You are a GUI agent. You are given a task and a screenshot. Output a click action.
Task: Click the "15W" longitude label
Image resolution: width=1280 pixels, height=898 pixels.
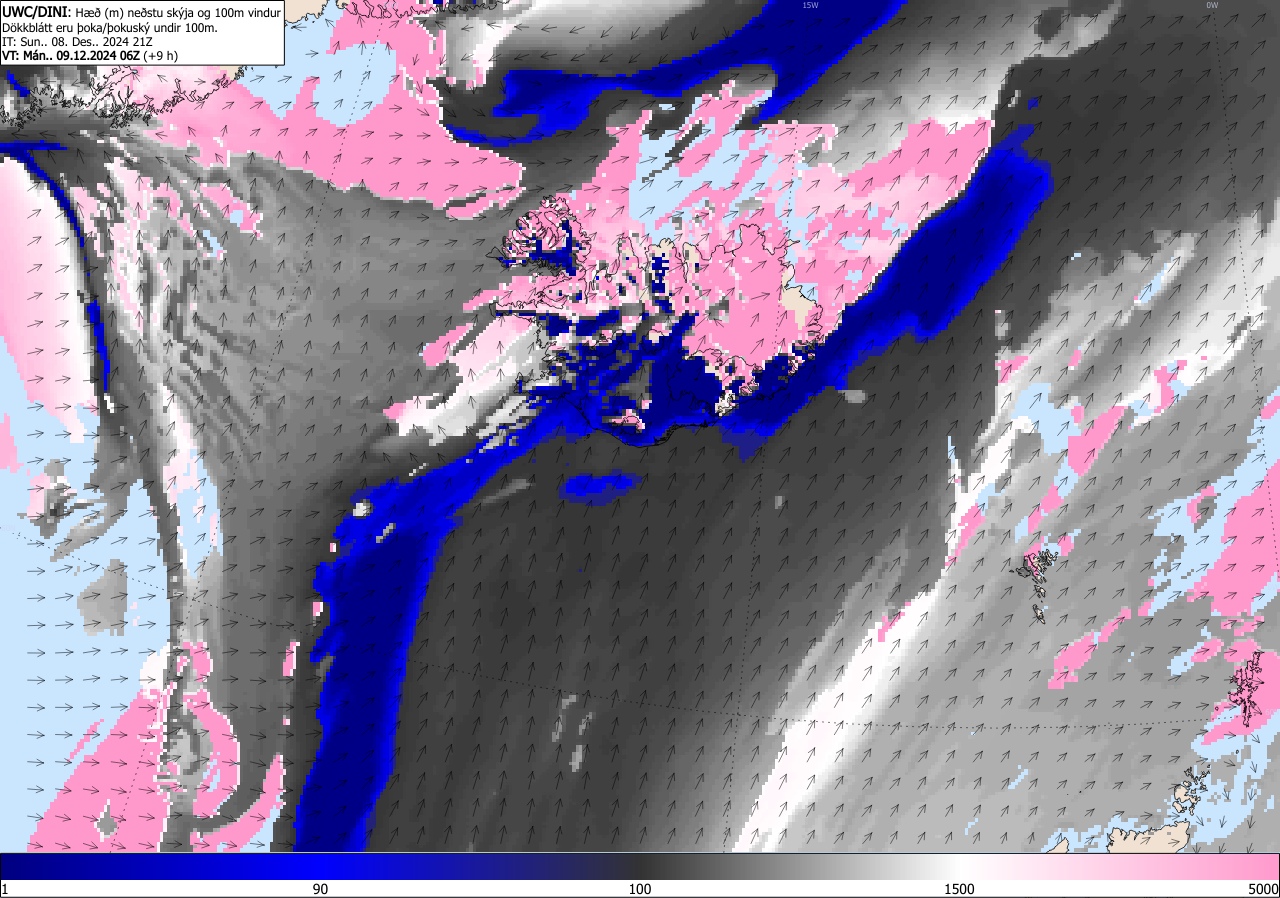coord(810,5)
